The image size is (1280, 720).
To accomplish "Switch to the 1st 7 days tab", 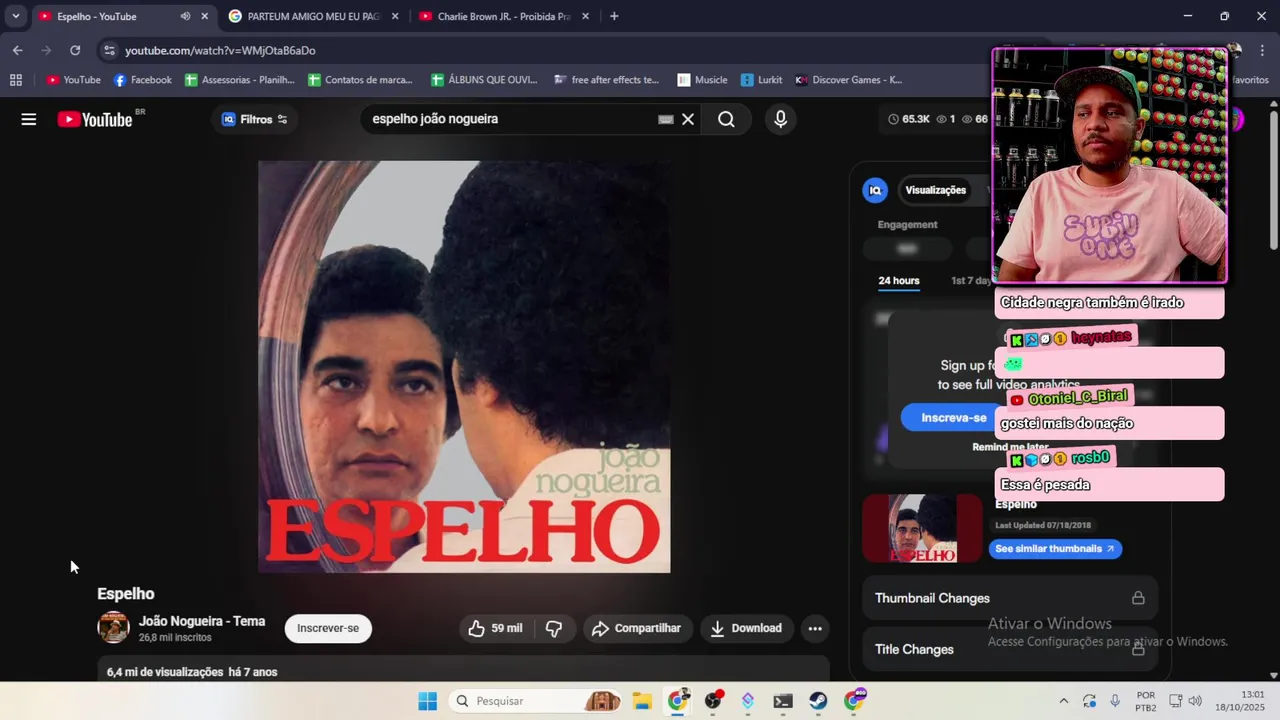I will (x=970, y=281).
